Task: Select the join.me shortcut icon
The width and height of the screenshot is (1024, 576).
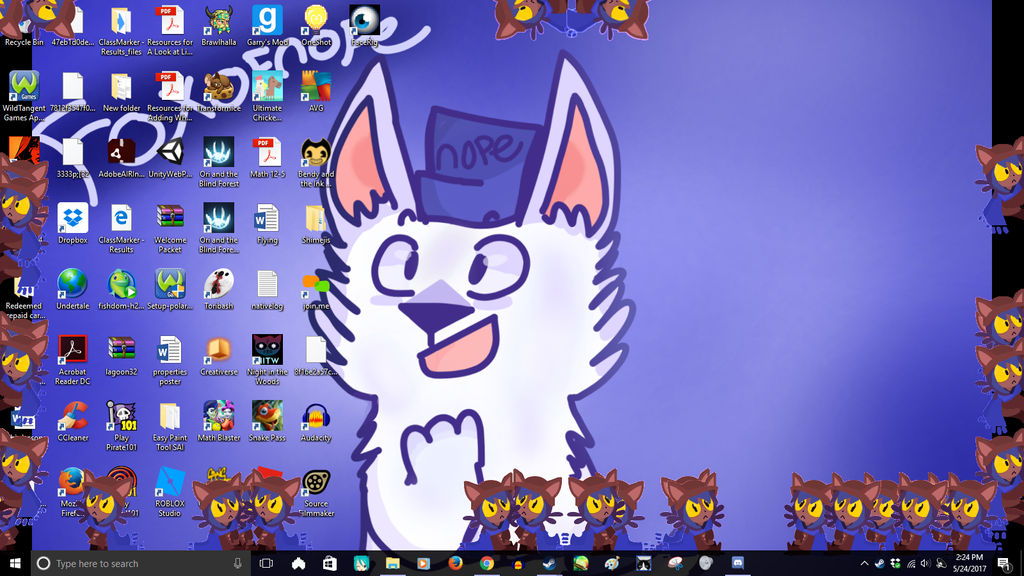Action: 316,290
